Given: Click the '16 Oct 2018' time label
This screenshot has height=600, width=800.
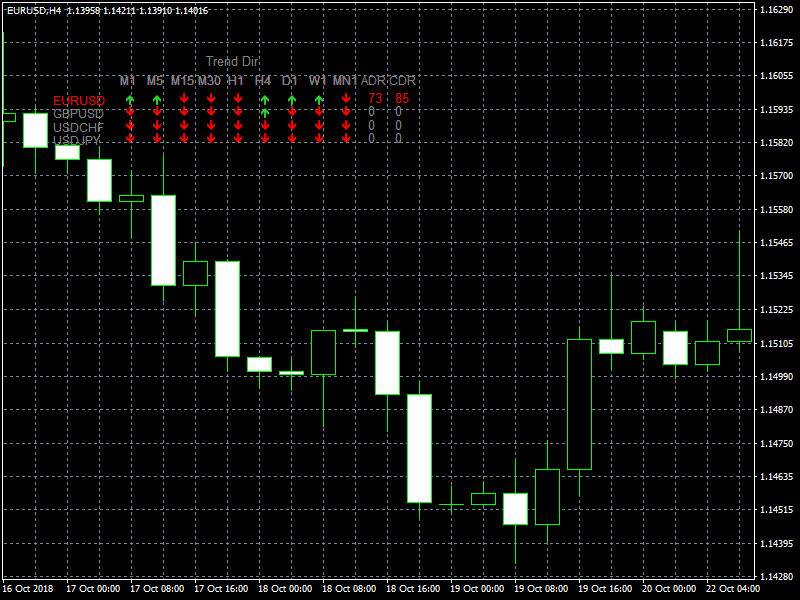Looking at the screenshot, I should [28, 589].
